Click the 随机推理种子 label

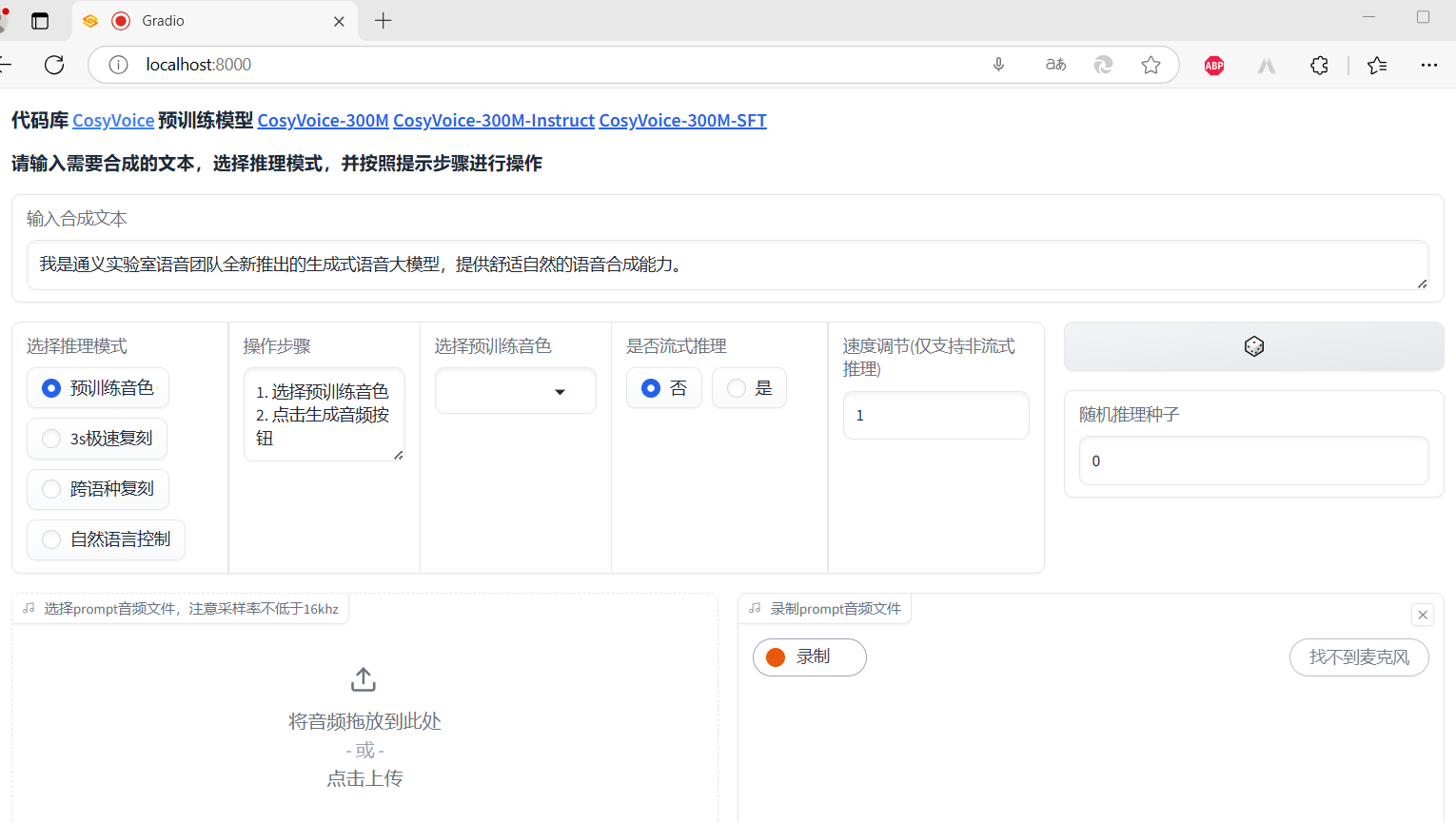[x=1130, y=415]
